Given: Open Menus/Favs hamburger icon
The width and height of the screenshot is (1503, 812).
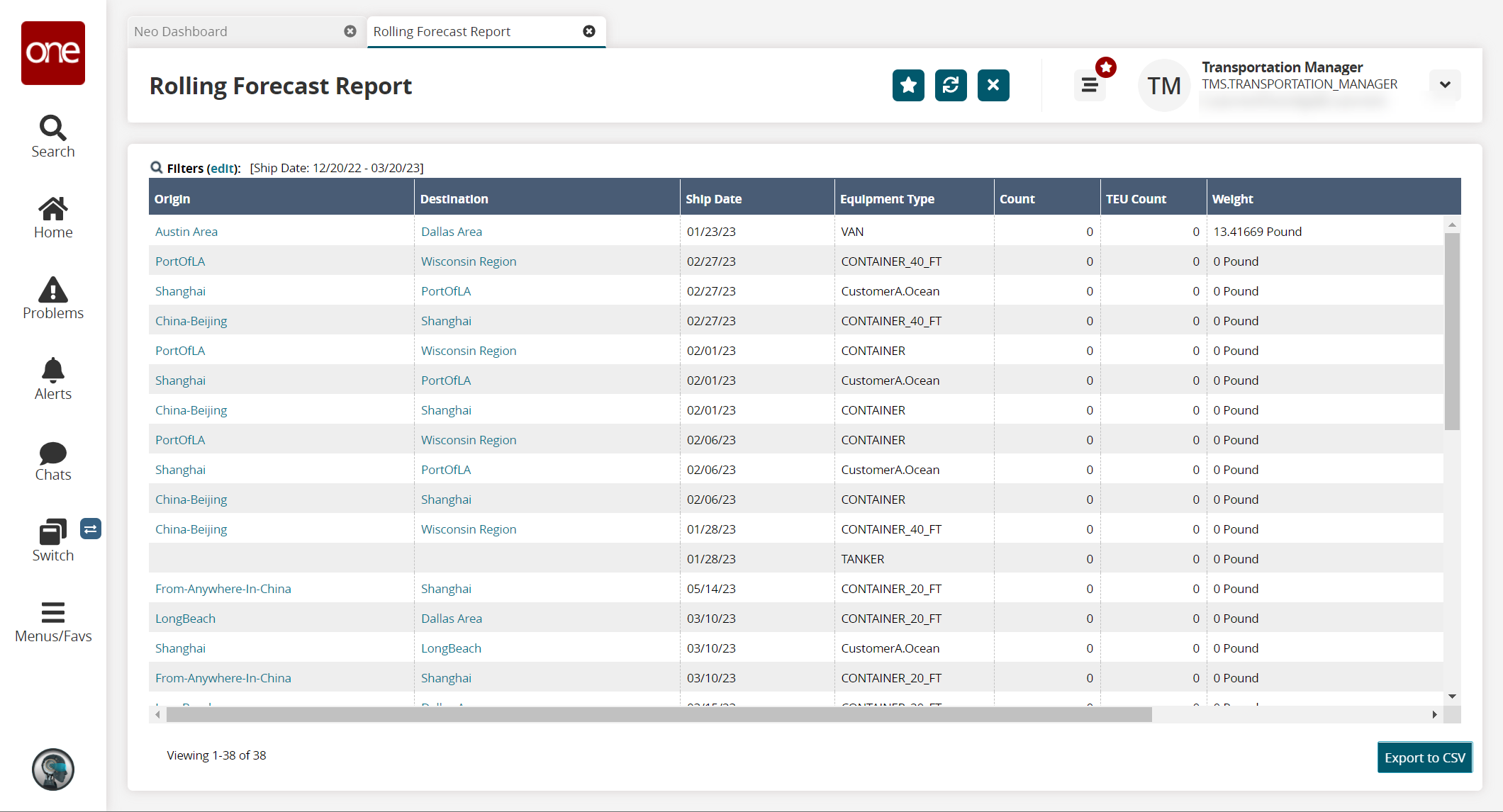Looking at the screenshot, I should click(x=53, y=612).
